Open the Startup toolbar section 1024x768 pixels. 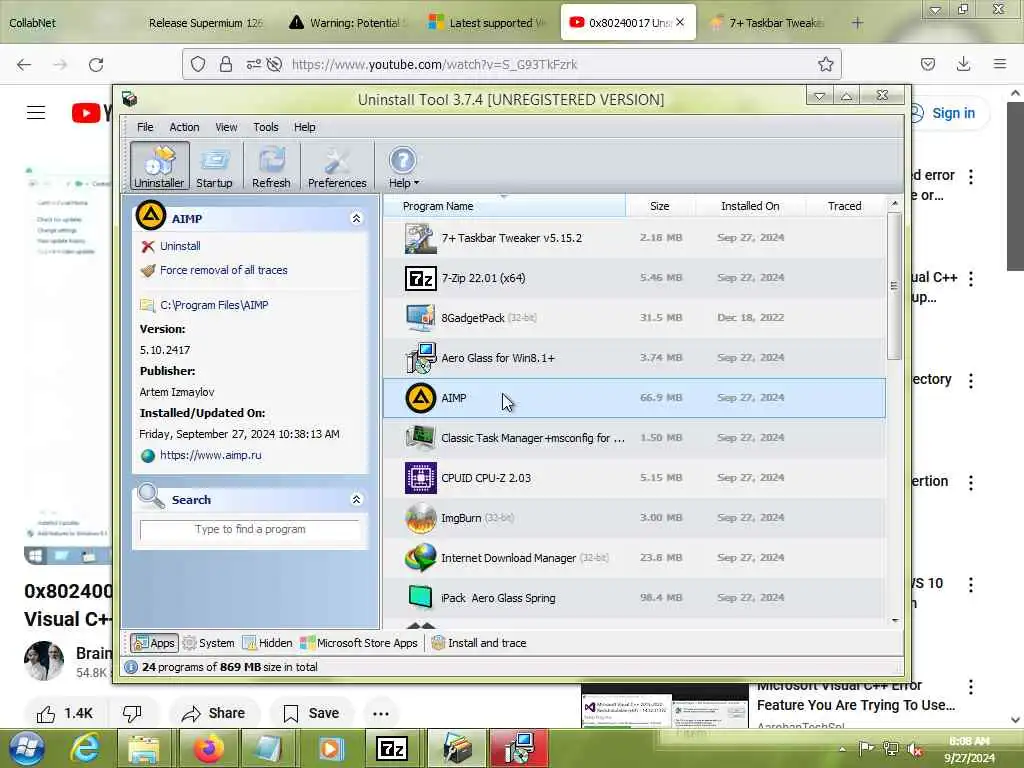click(214, 167)
